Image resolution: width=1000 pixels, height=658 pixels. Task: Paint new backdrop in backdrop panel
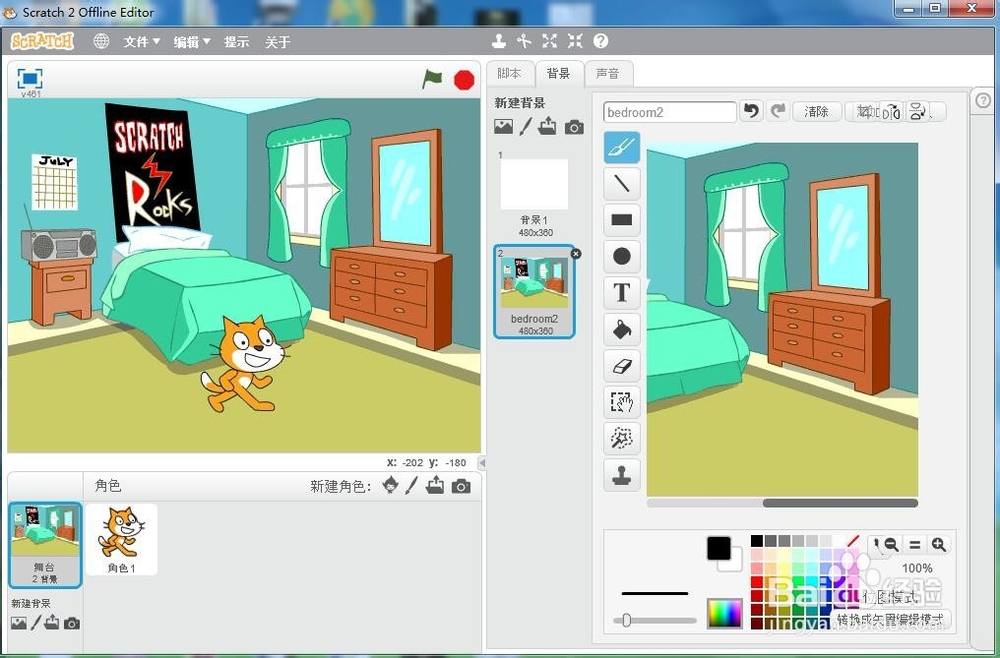525,126
